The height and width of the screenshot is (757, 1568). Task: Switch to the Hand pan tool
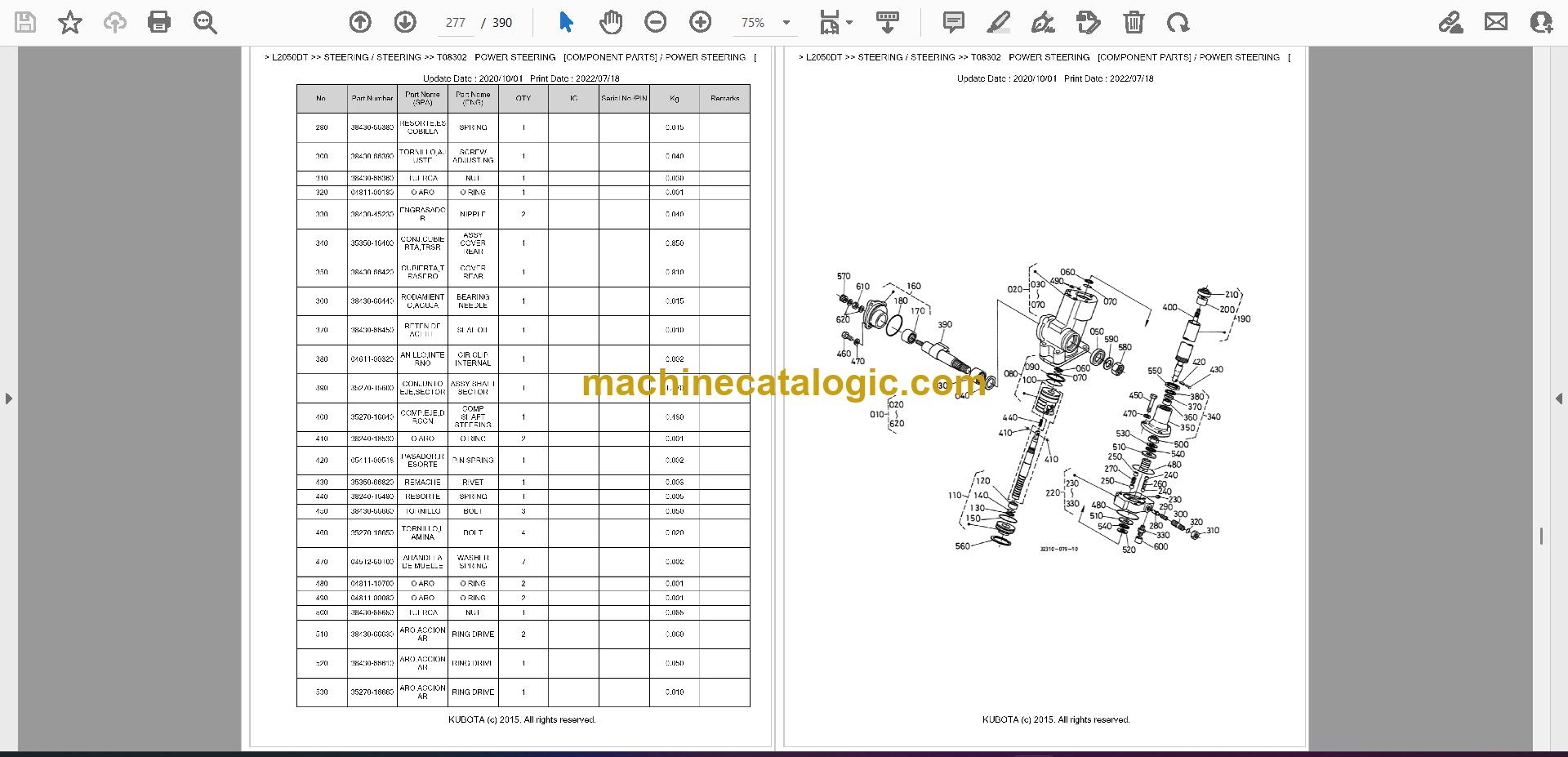pyautogui.click(x=611, y=22)
